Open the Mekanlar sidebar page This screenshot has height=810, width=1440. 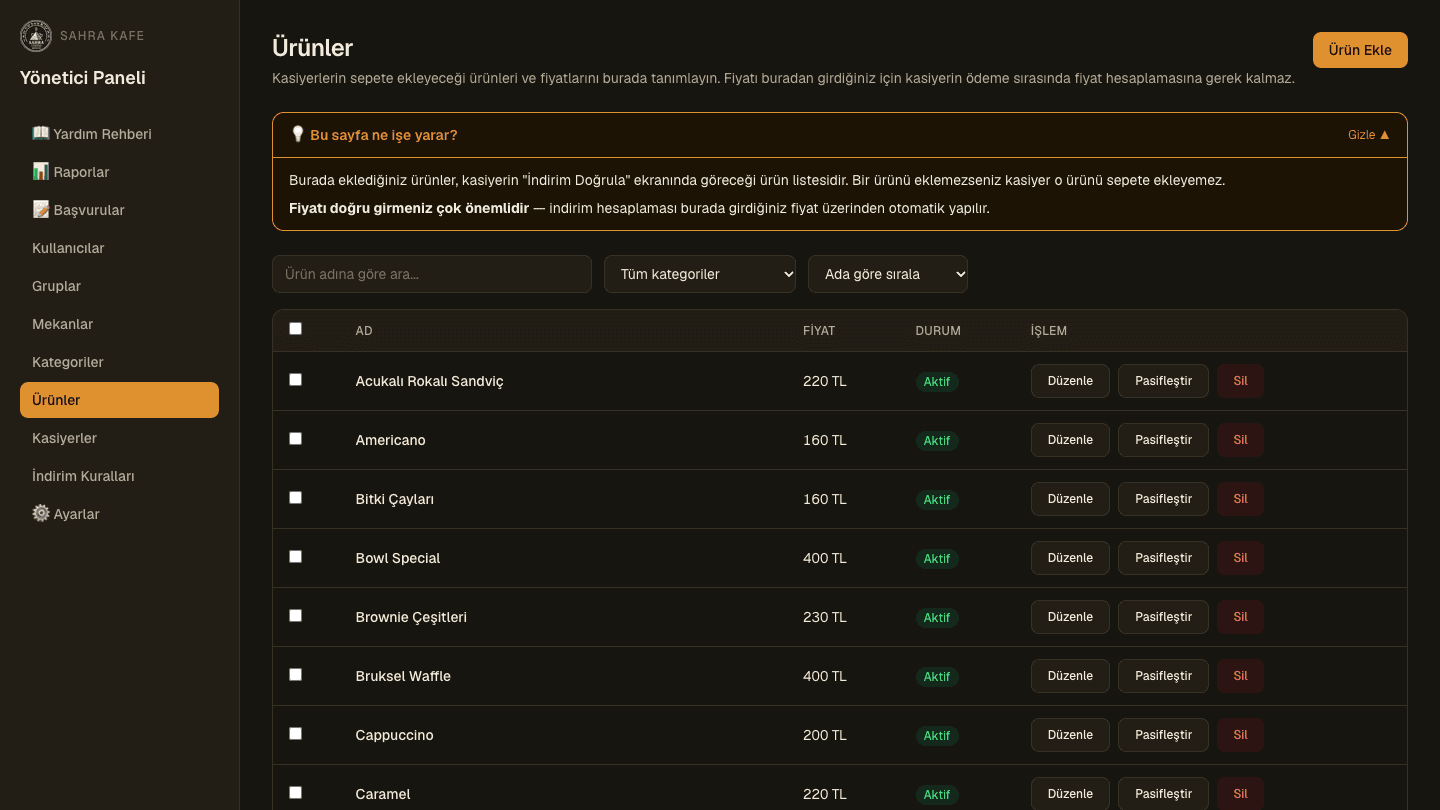pyautogui.click(x=119, y=324)
